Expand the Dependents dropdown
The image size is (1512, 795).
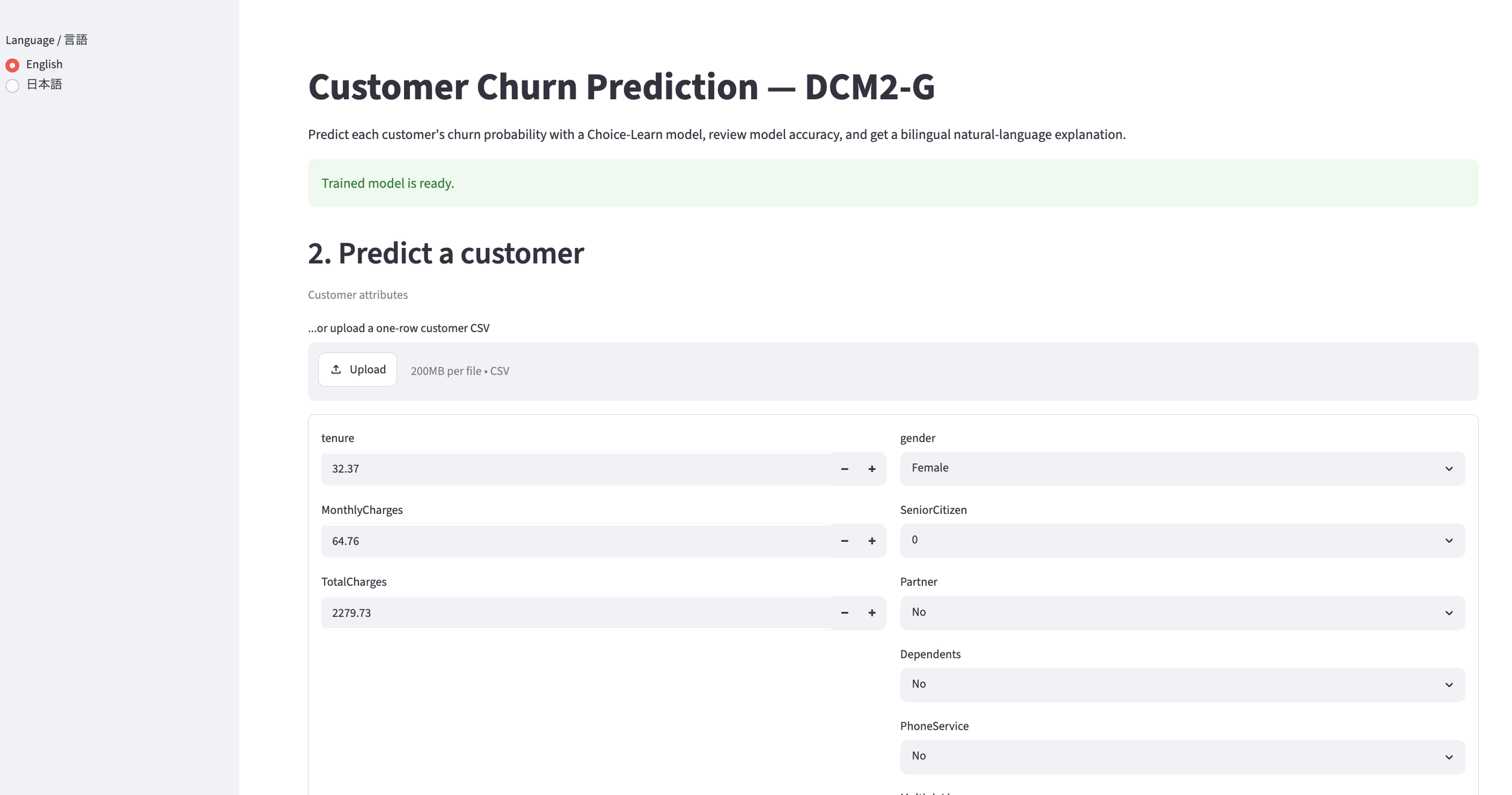1182,684
